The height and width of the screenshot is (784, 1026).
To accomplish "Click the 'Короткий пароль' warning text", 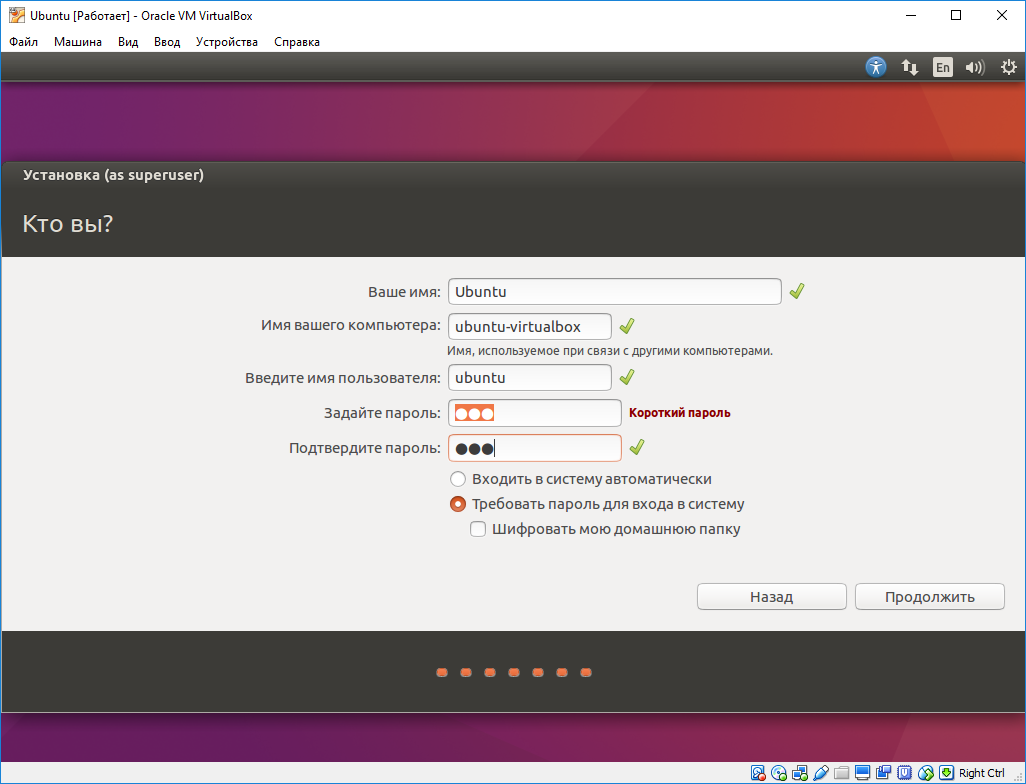I will [680, 413].
